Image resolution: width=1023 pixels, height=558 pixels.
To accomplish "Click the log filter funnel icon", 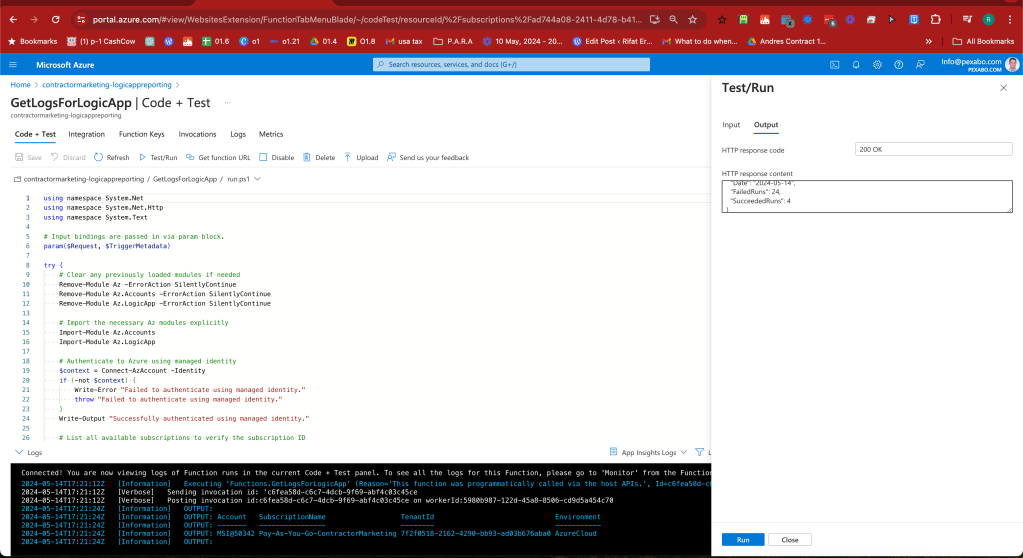I will click(699, 452).
